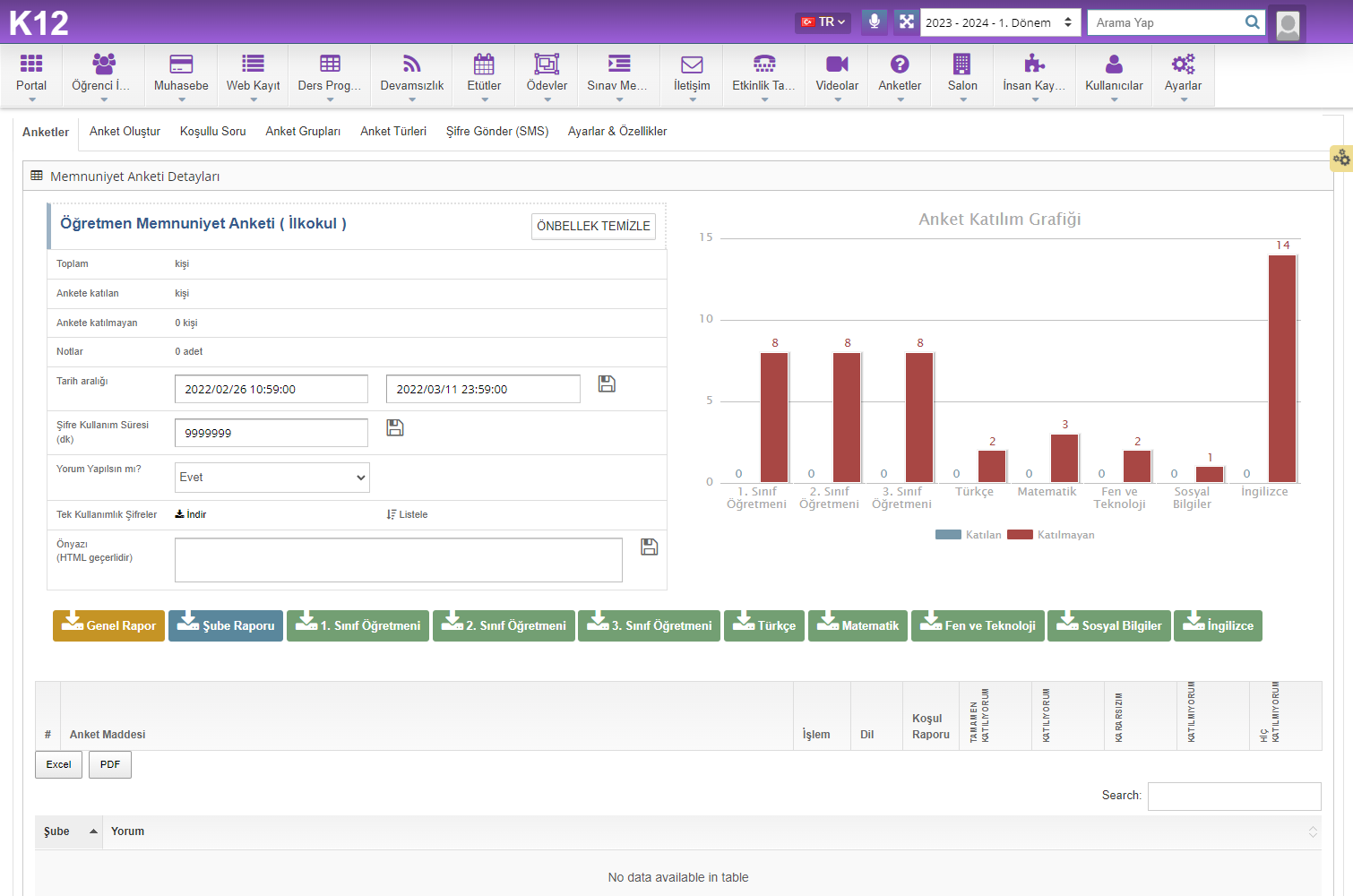
Task: Download the Türkçe report
Action: tap(764, 625)
